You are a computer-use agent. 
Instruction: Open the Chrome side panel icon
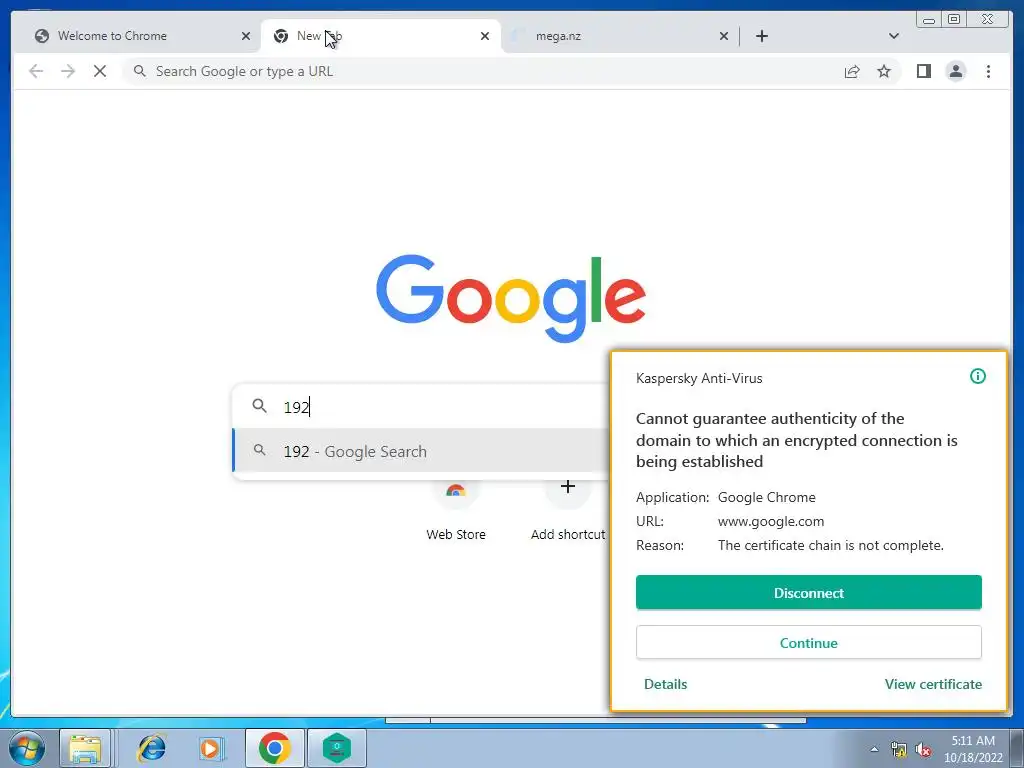coord(923,71)
